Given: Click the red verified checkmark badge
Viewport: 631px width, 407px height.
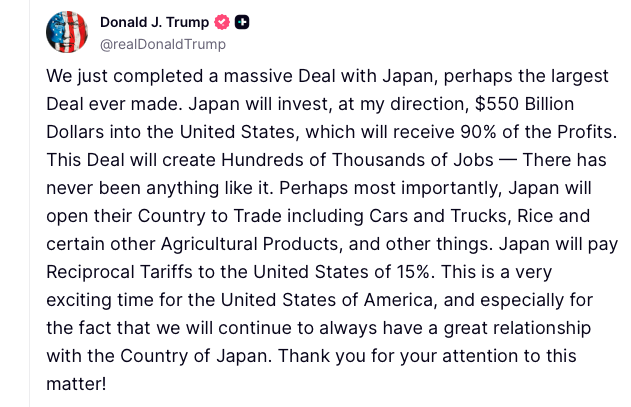Looking at the screenshot, I should [223, 22].
